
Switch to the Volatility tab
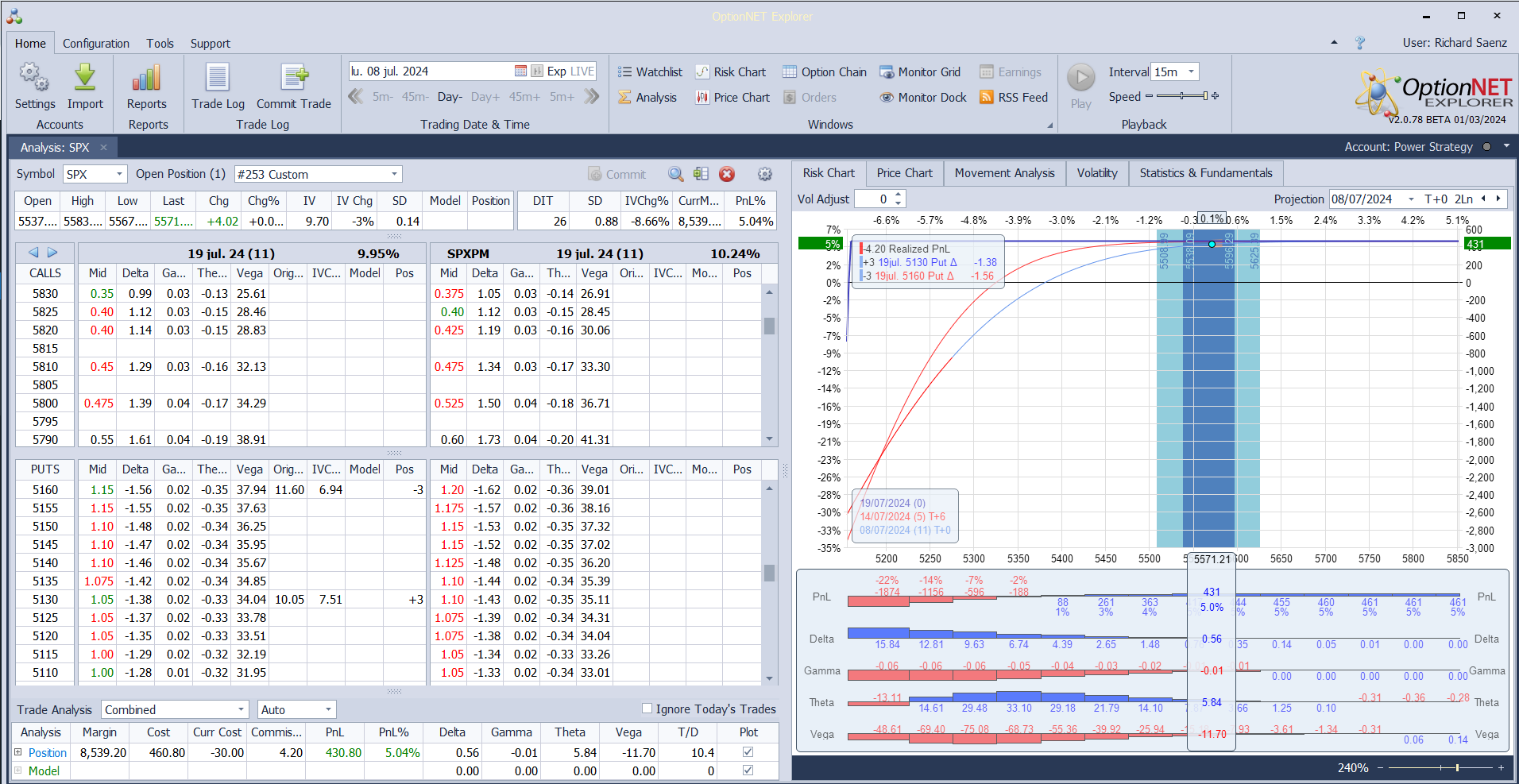point(1096,173)
